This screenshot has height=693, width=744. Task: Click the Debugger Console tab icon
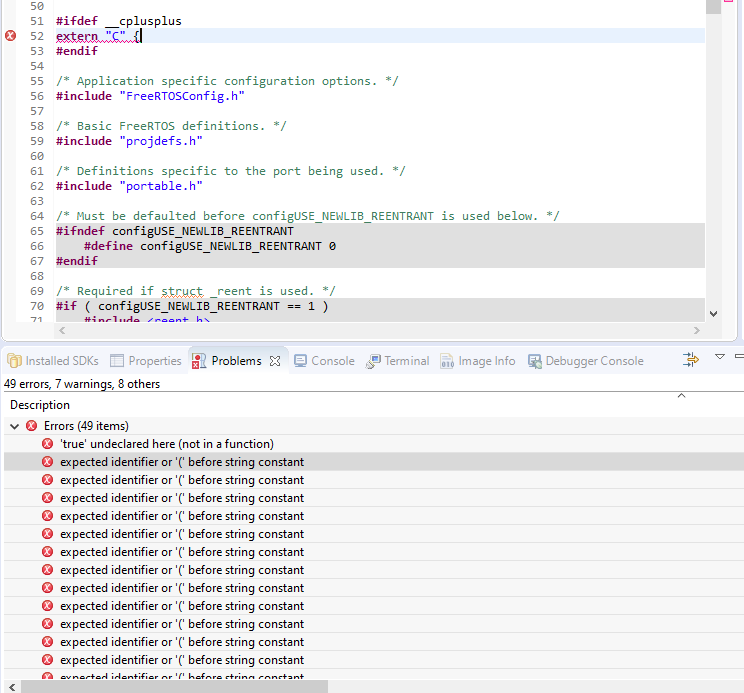pyautogui.click(x=535, y=361)
